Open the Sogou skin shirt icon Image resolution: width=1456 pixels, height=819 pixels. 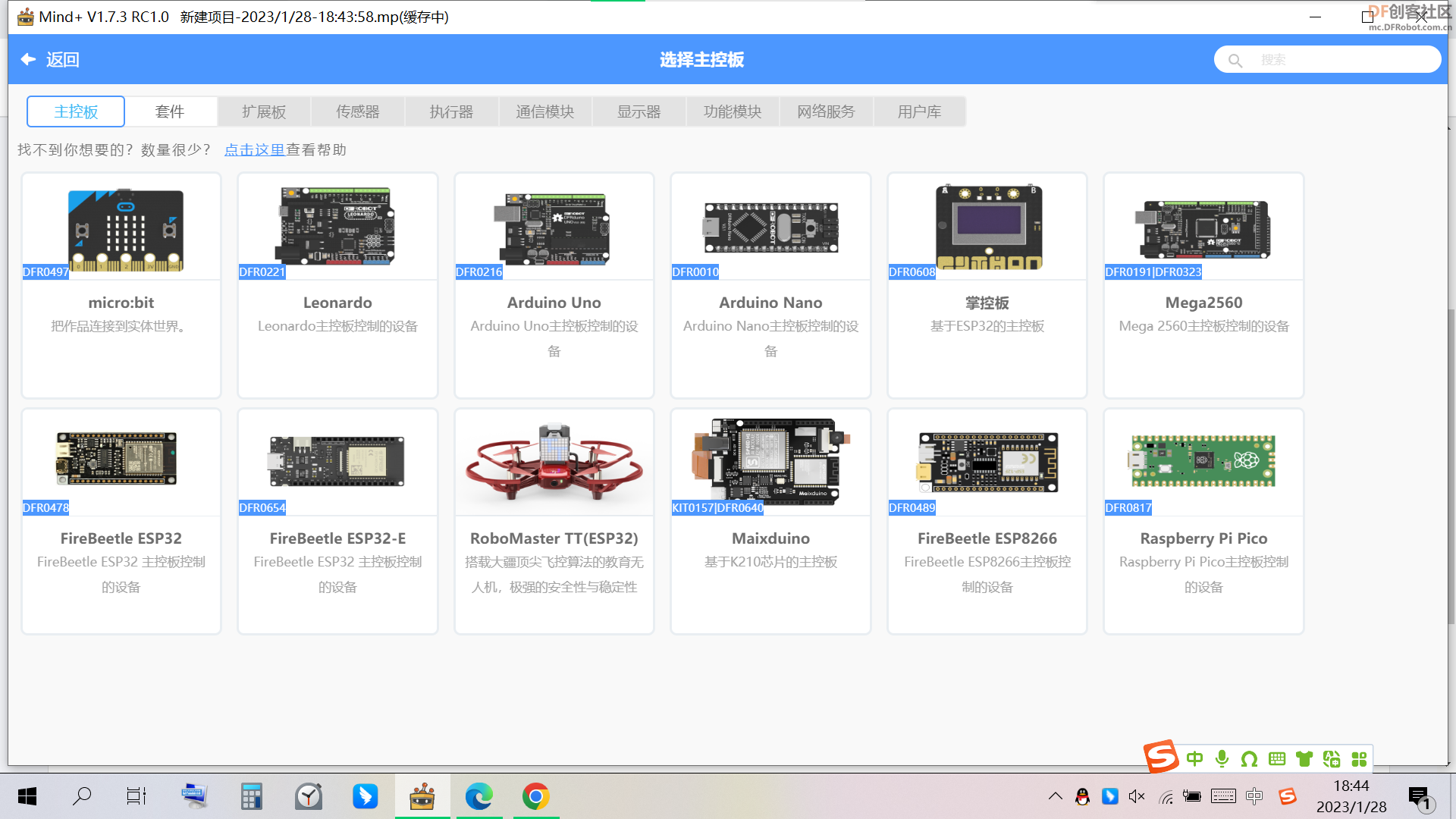[1304, 758]
